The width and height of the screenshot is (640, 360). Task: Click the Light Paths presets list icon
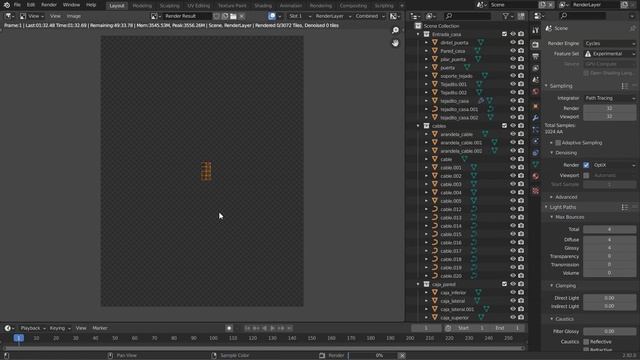[x=624, y=207]
